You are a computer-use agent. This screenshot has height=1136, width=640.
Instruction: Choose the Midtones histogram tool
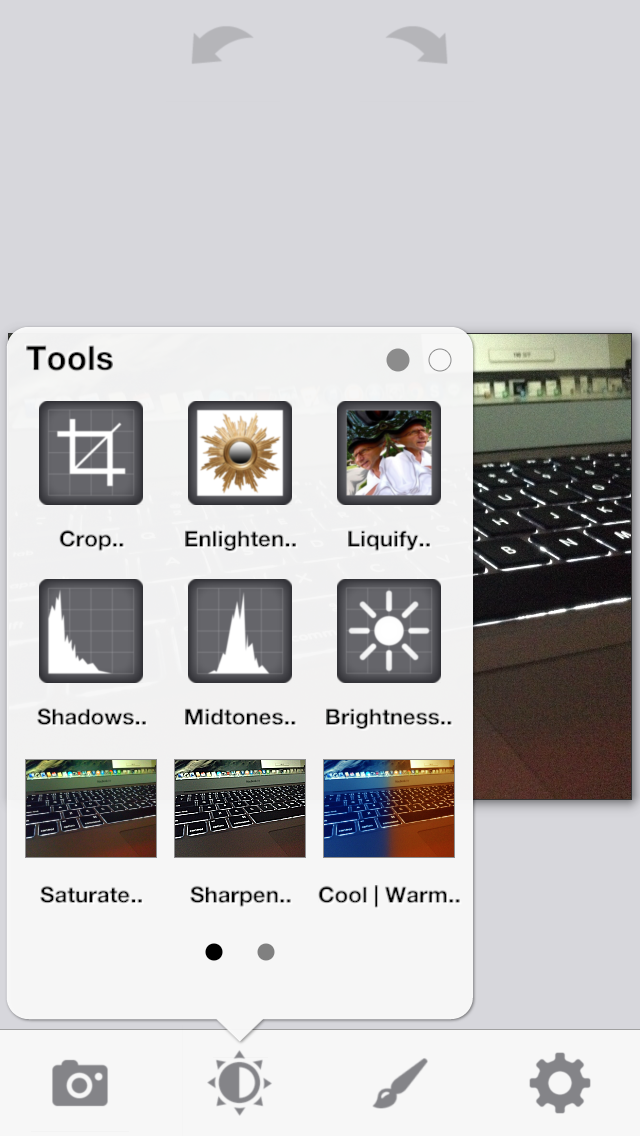click(240, 631)
